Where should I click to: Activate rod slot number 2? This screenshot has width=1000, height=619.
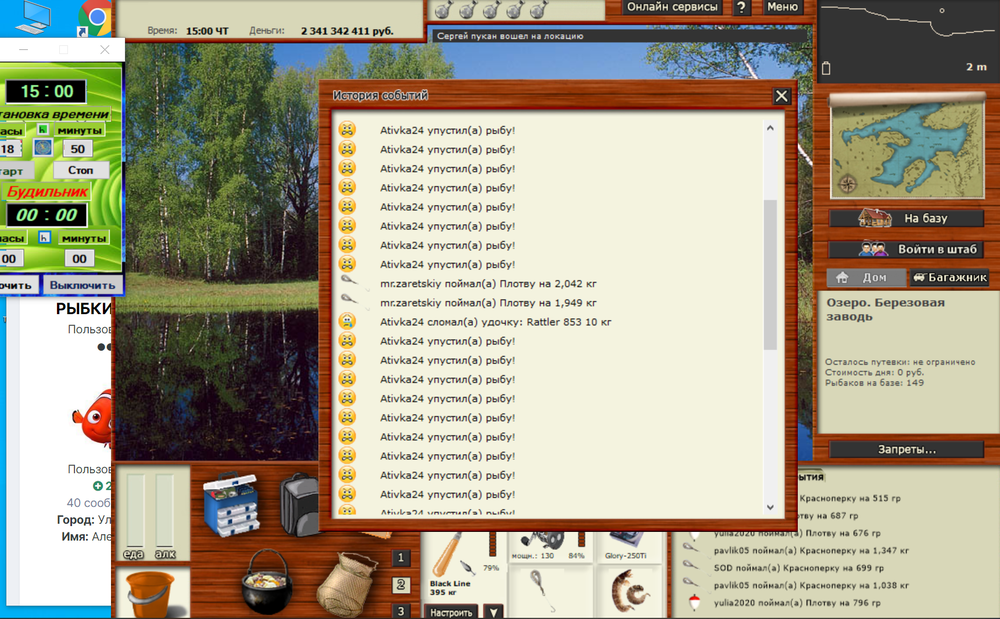(401, 583)
